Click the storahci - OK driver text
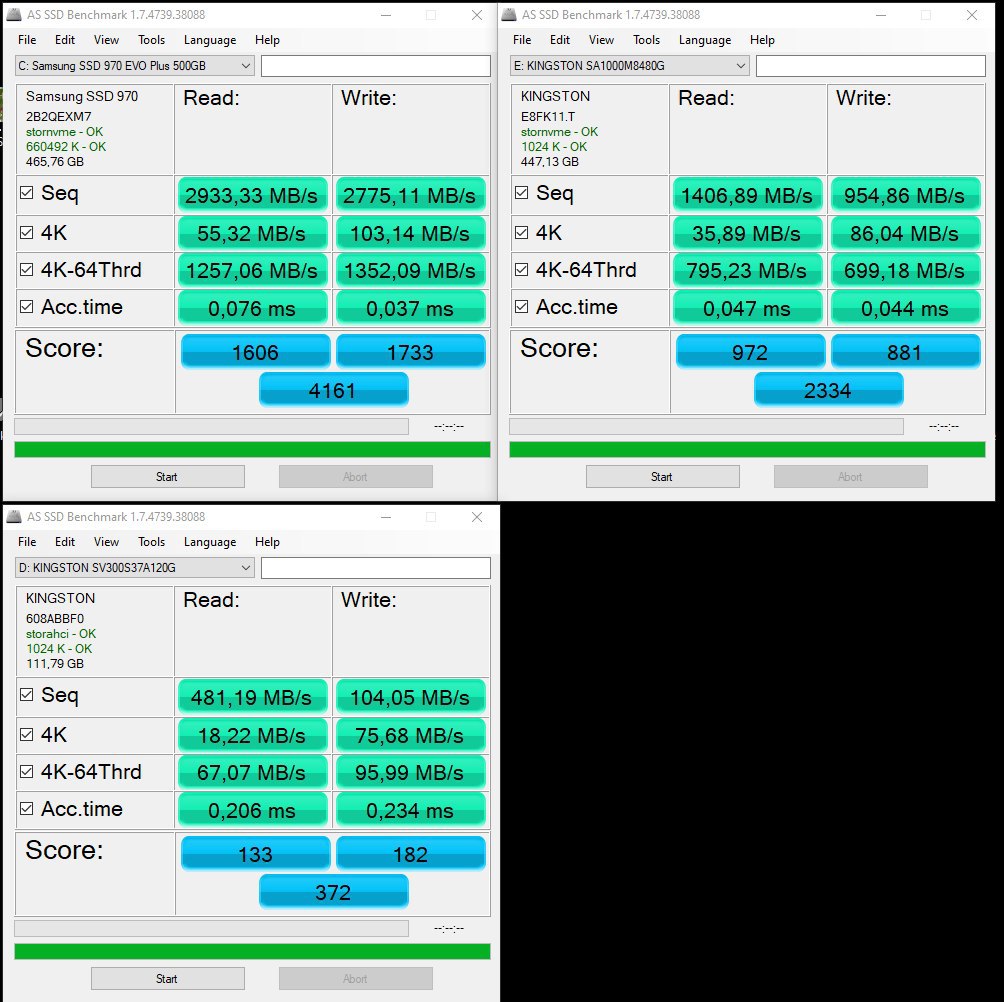Viewport: 1004px width, 1002px height. point(61,634)
